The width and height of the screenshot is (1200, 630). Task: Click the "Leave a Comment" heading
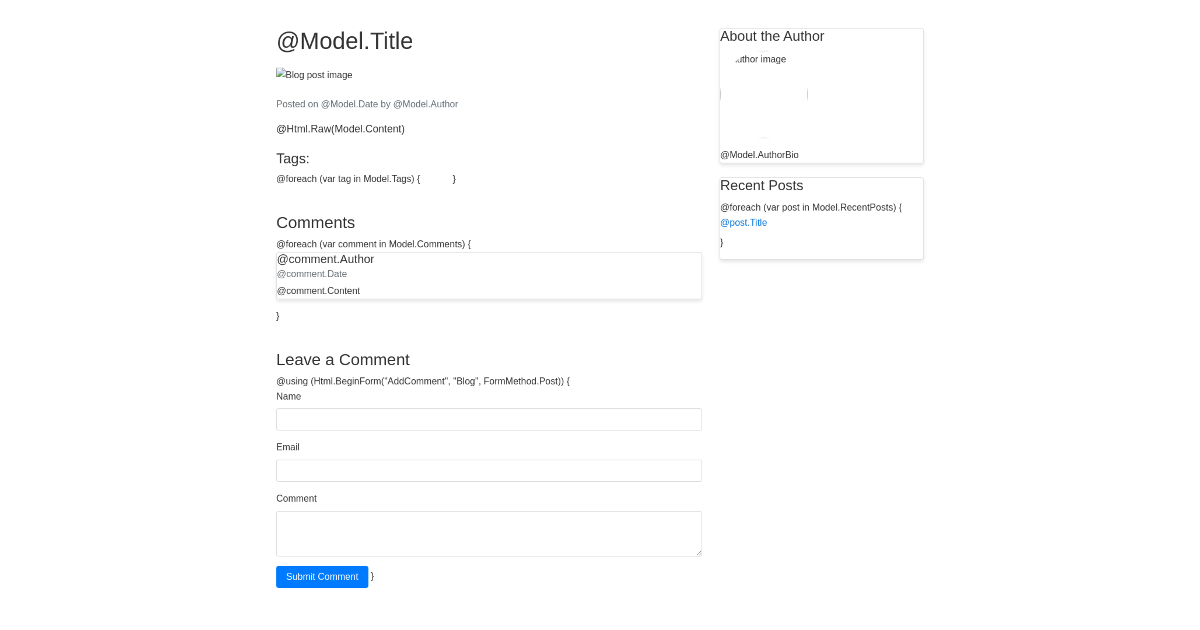click(x=342, y=359)
